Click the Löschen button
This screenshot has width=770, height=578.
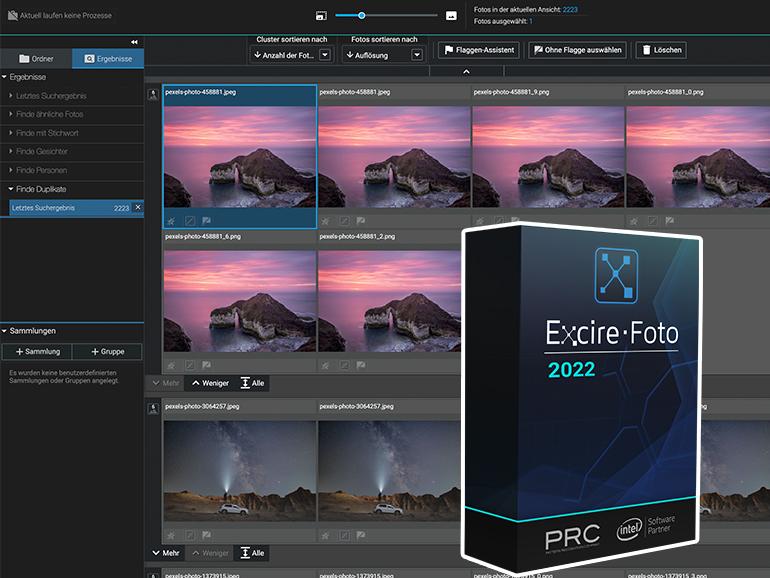[661, 50]
